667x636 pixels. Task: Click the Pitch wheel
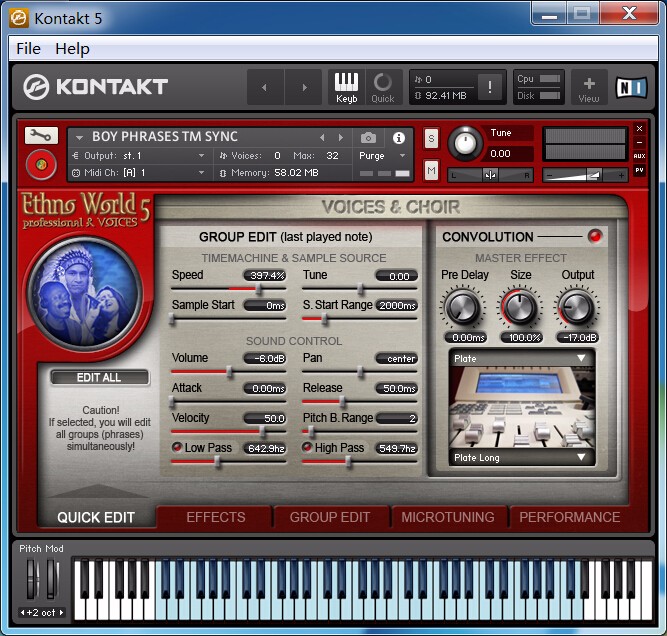(32, 579)
